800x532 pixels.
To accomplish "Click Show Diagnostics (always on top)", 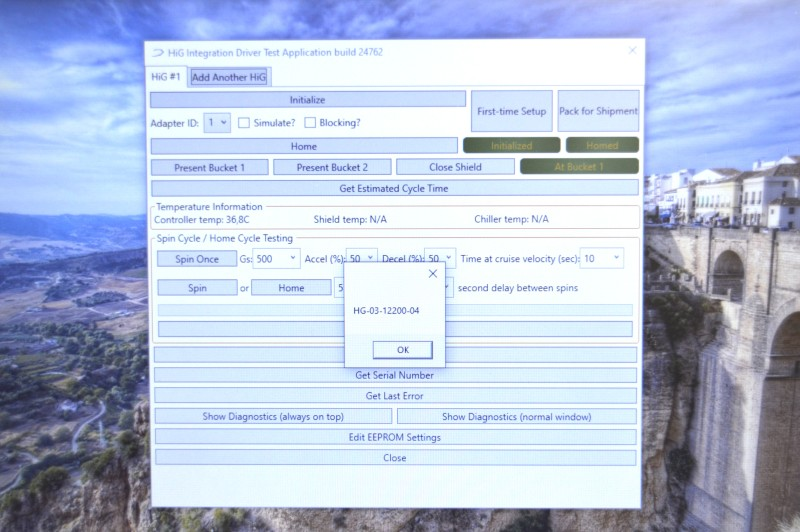I will pyautogui.click(x=273, y=416).
